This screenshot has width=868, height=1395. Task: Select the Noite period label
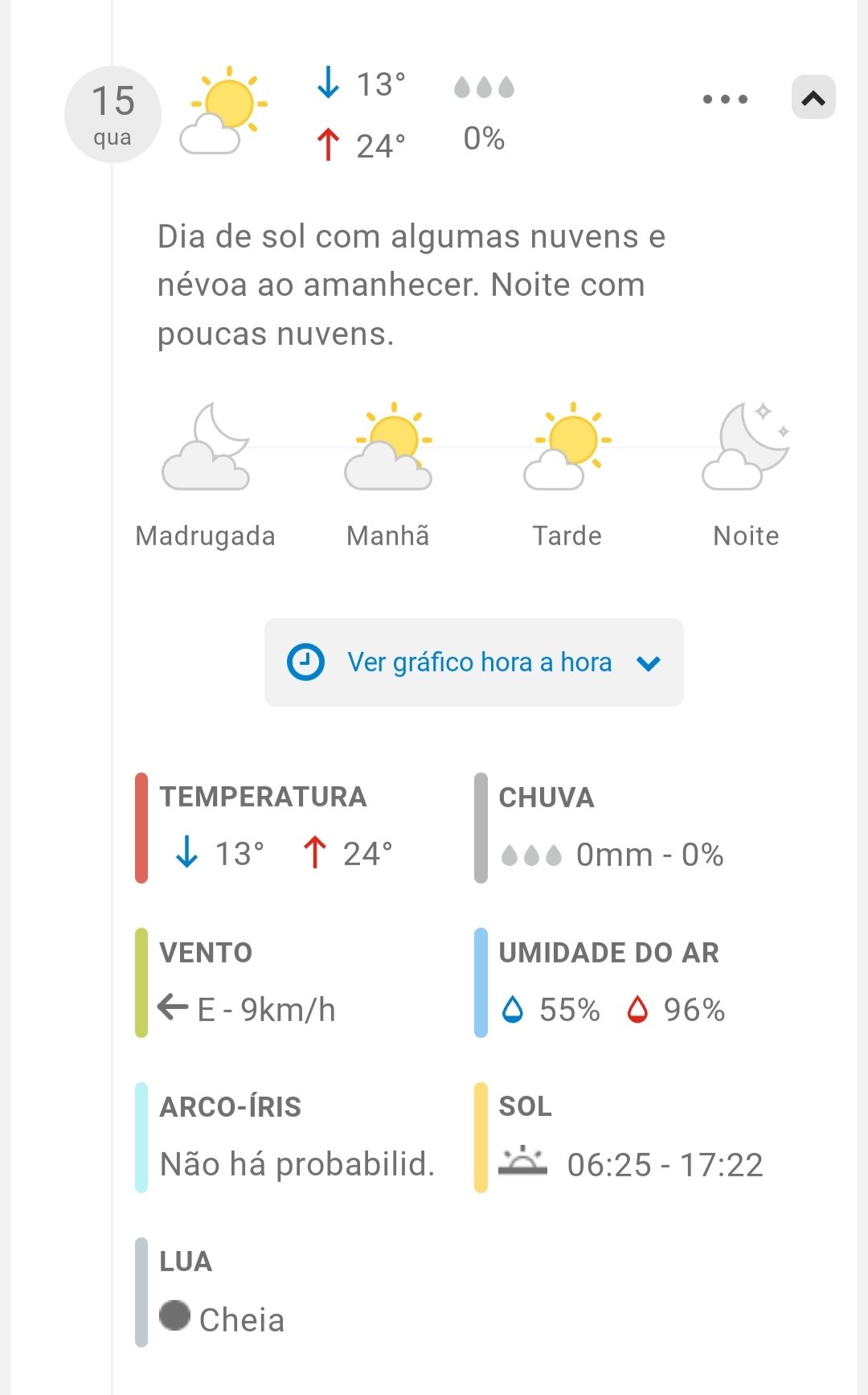tap(746, 535)
